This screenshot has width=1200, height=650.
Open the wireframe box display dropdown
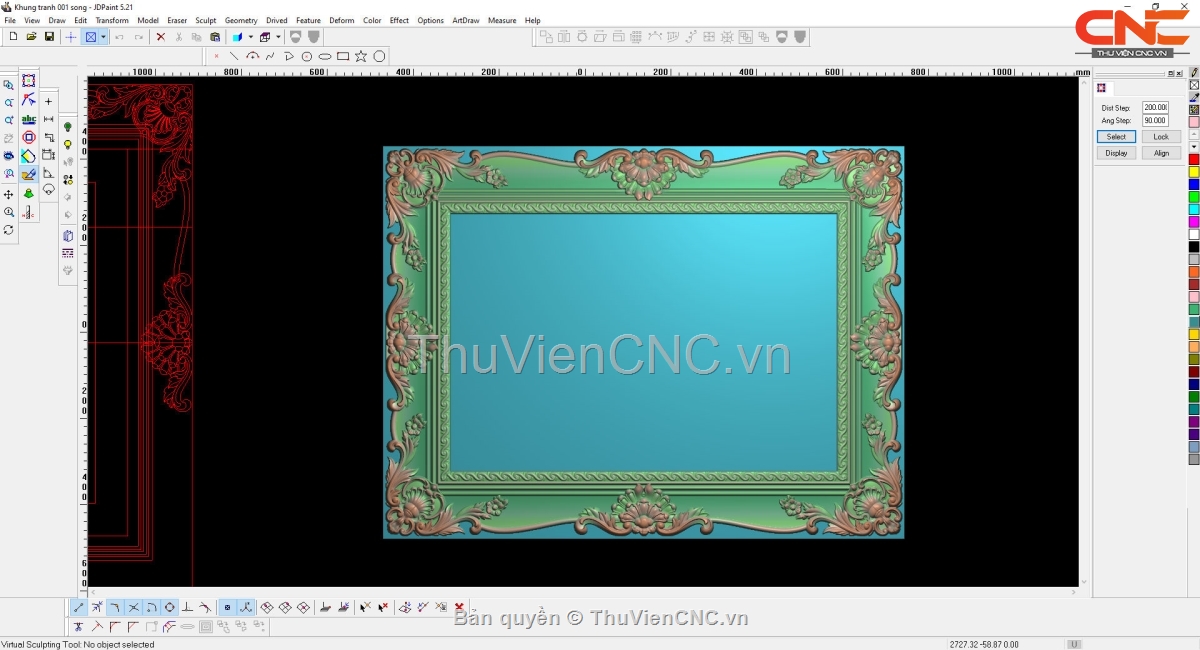coord(277,37)
